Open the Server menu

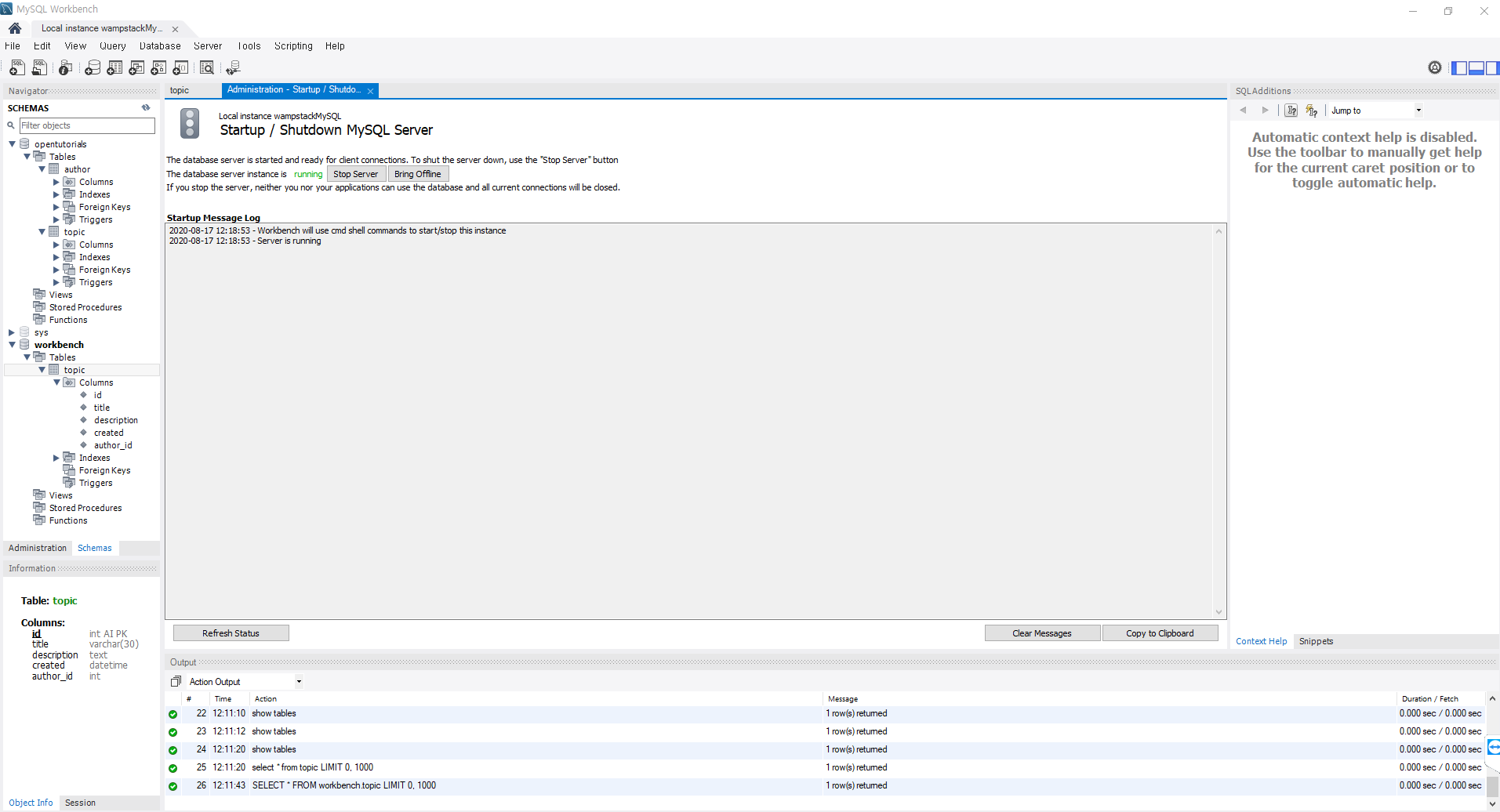tap(208, 46)
